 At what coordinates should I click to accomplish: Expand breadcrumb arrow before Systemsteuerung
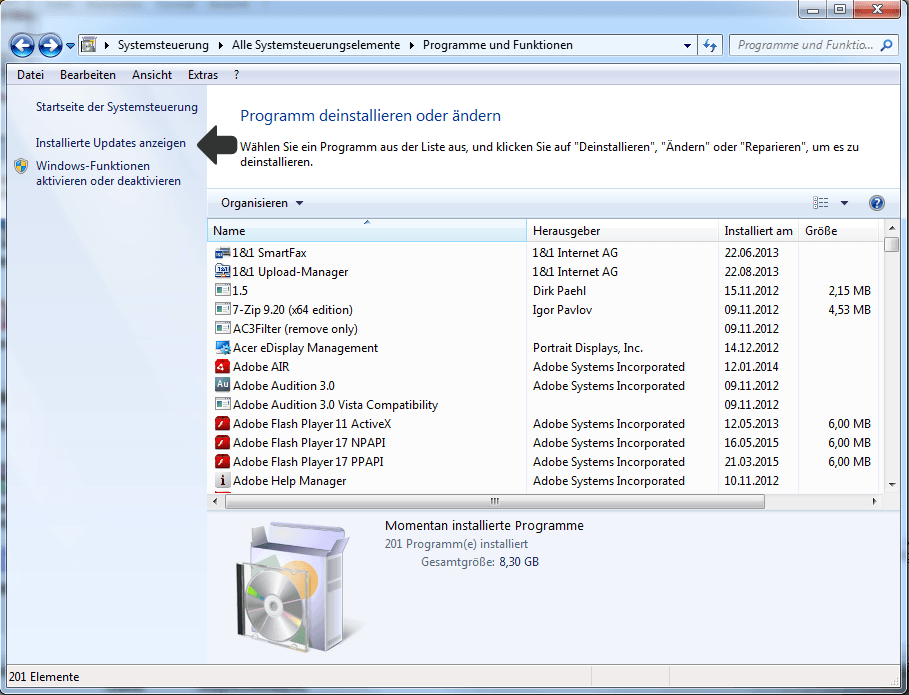(x=107, y=45)
